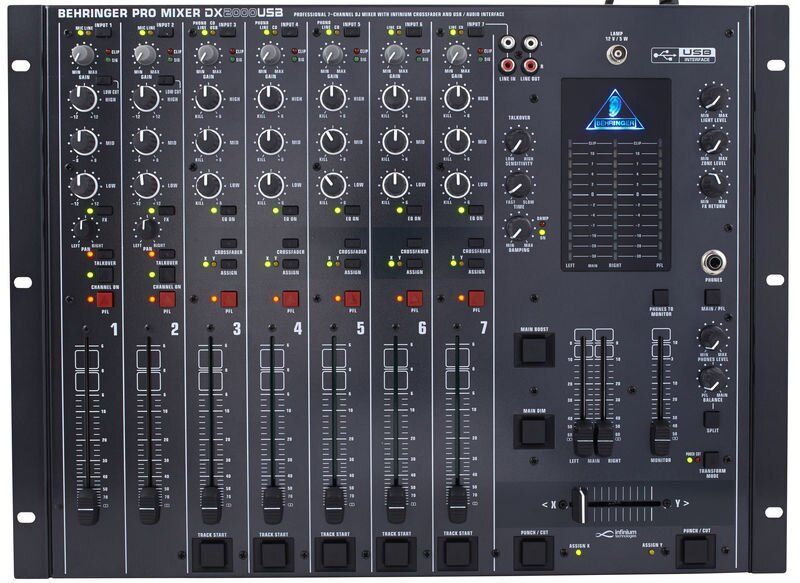Viewport: 800px width, 583px height.
Task: Click the Infinium Technologies logo under the crossfader
Action: [x=616, y=534]
